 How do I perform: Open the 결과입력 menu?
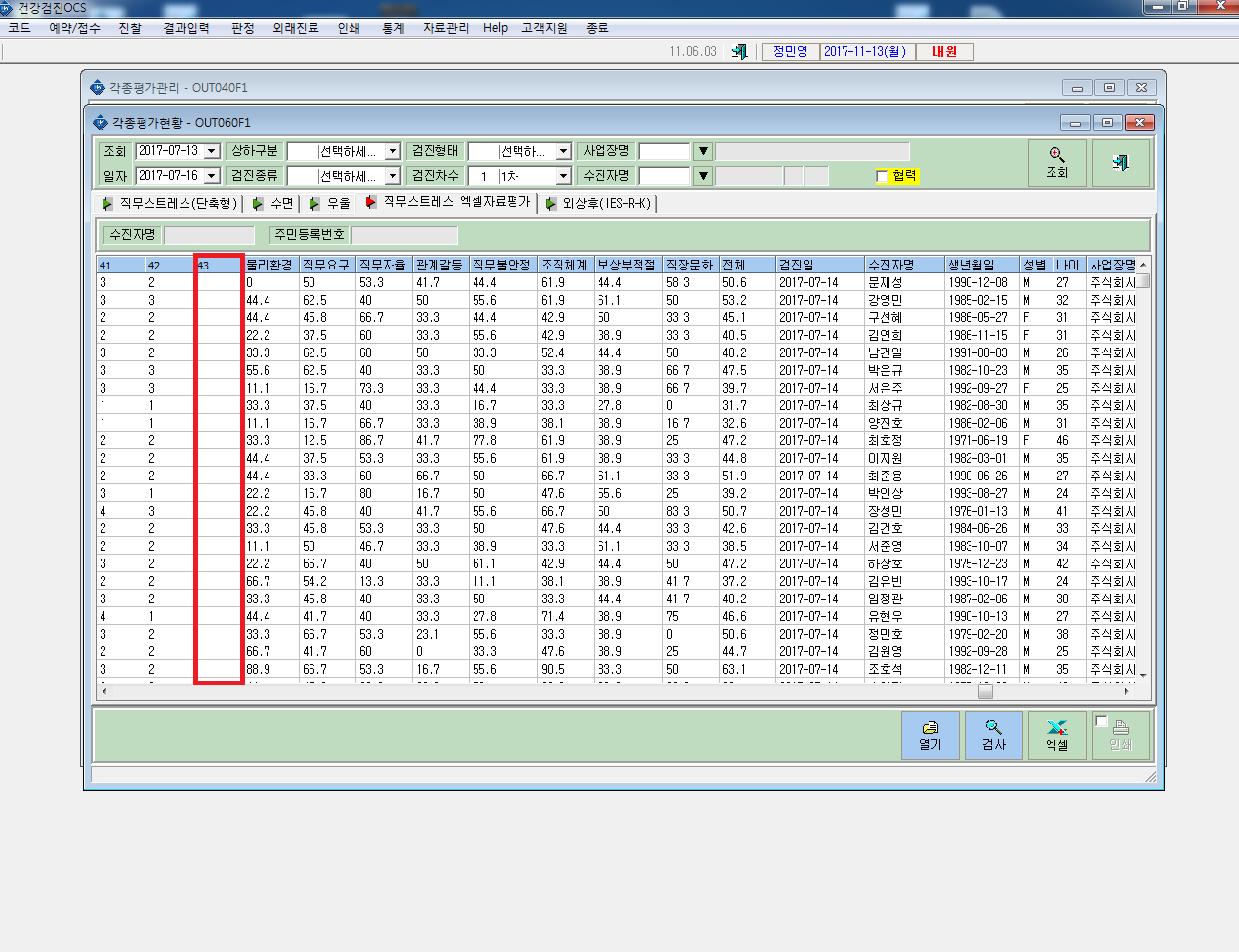(186, 28)
